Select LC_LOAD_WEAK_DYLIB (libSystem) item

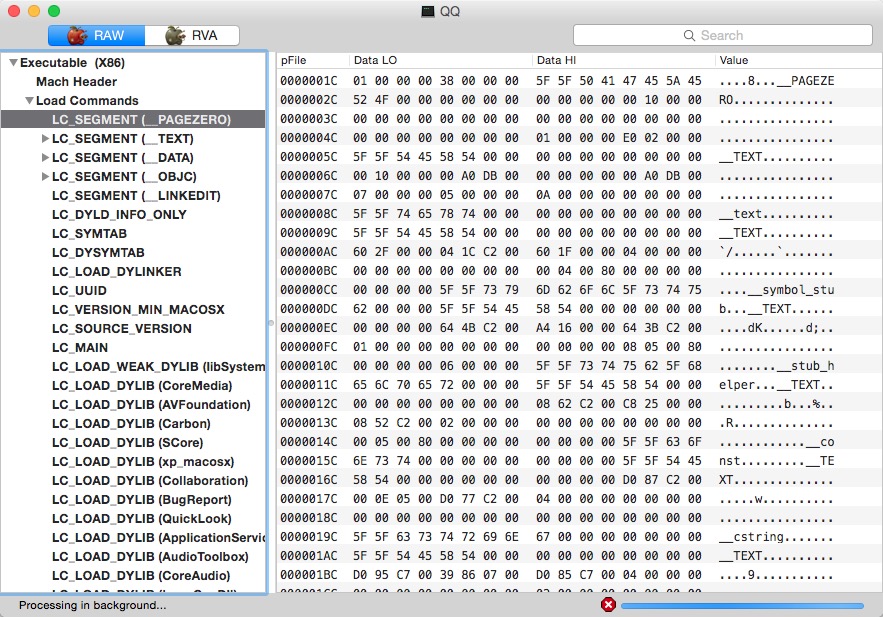pyautogui.click(x=158, y=367)
